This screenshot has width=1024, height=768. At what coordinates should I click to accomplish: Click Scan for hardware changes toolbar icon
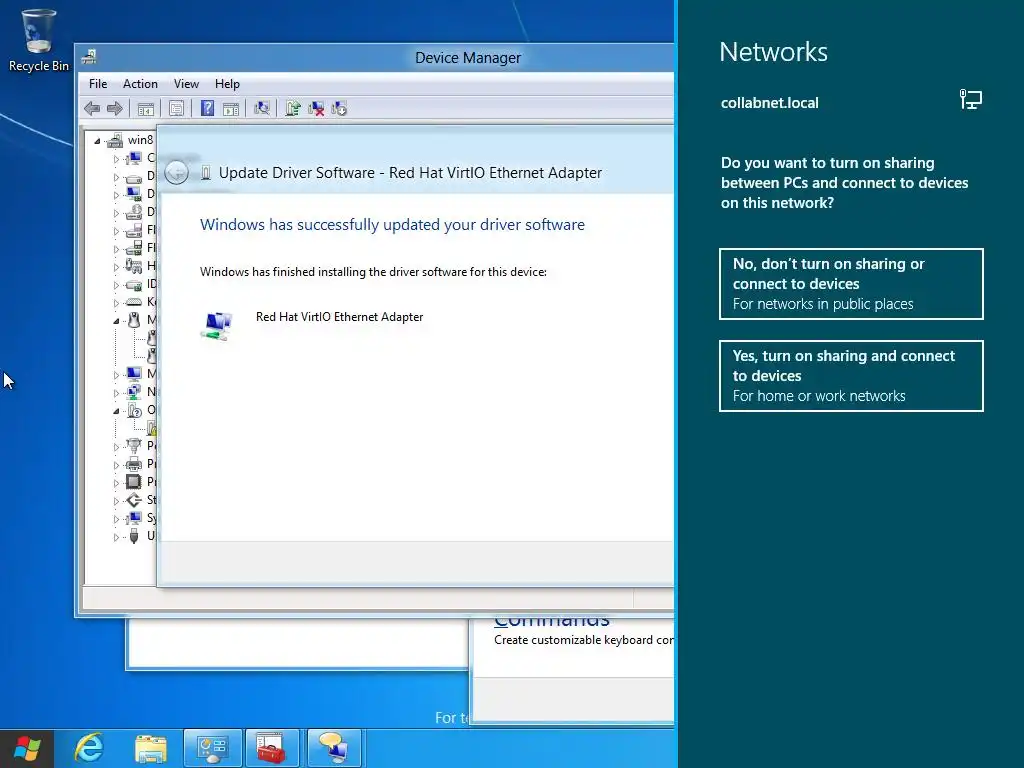(262, 108)
